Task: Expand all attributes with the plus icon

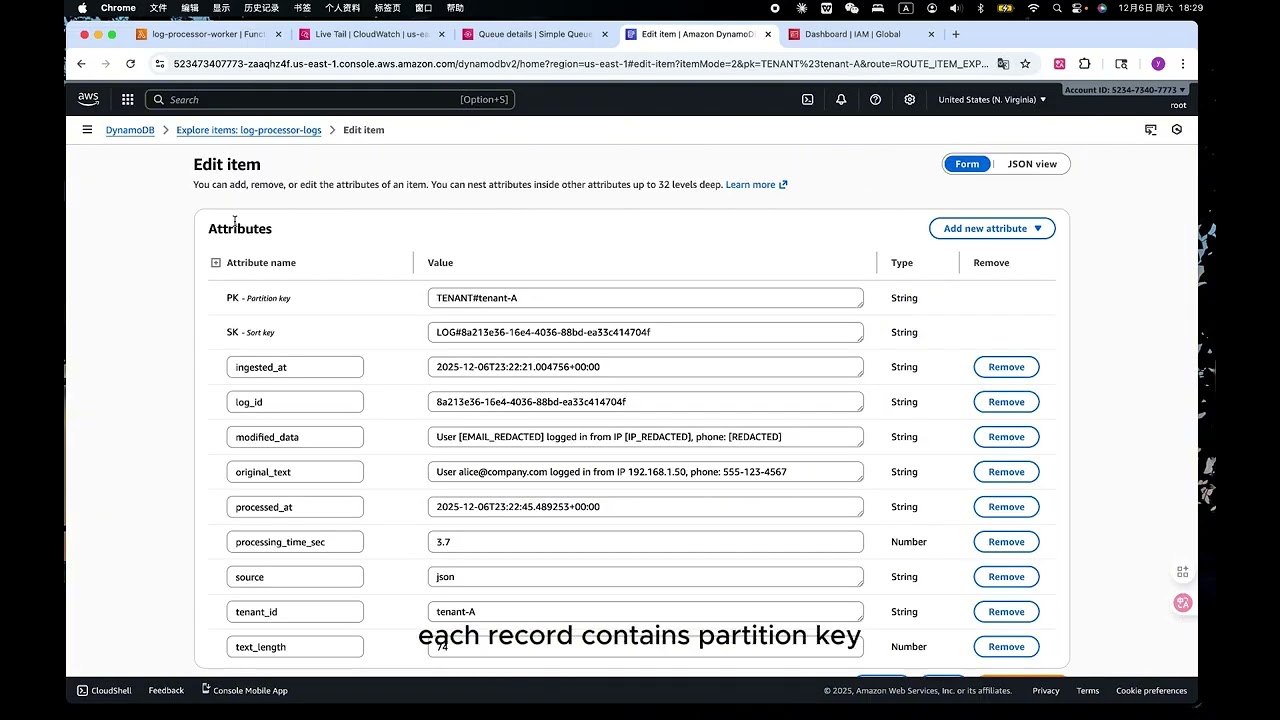Action: pos(215,263)
